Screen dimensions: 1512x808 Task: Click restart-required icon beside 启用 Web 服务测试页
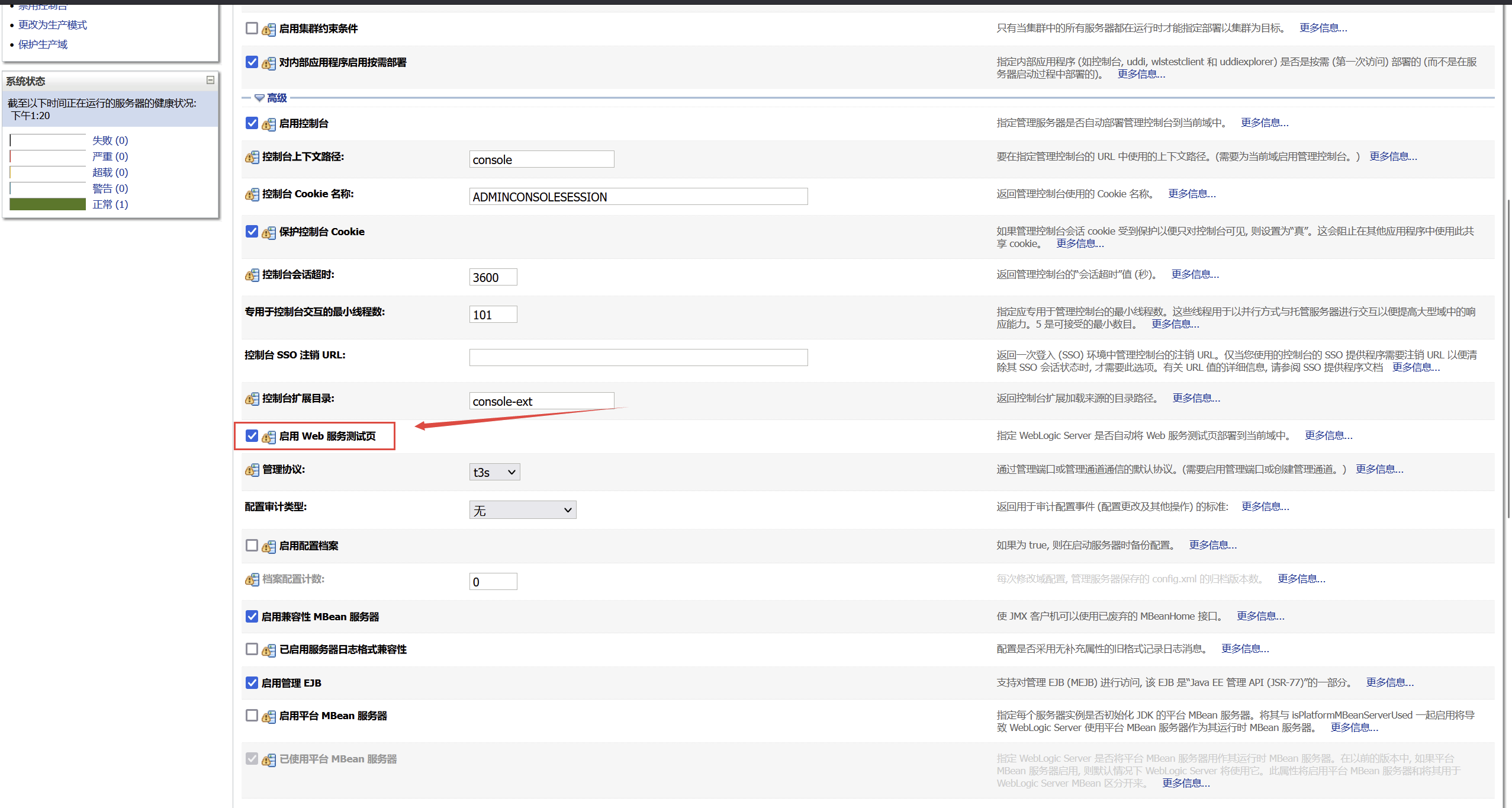click(269, 437)
